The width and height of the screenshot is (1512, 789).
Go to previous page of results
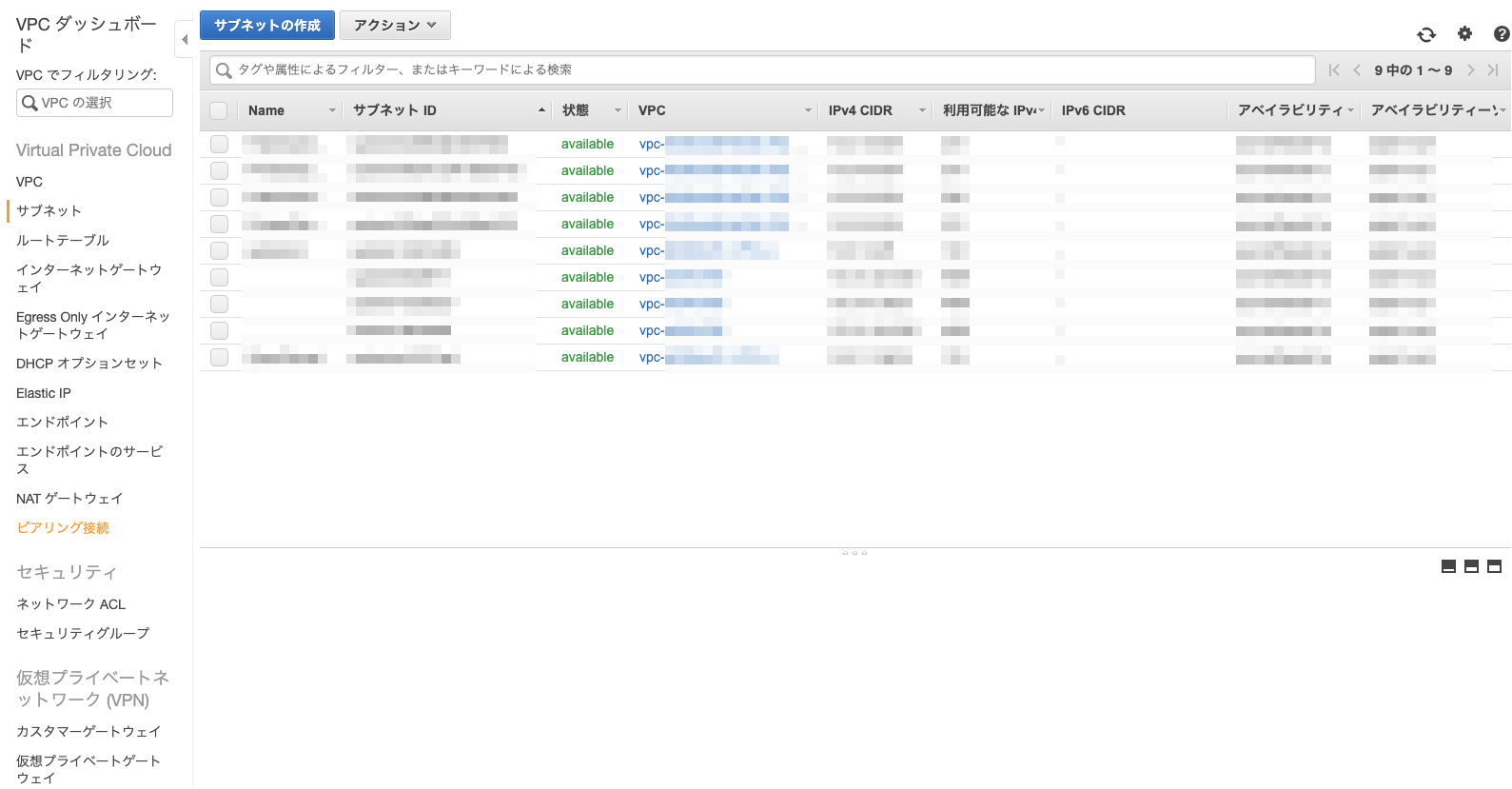(x=1357, y=69)
